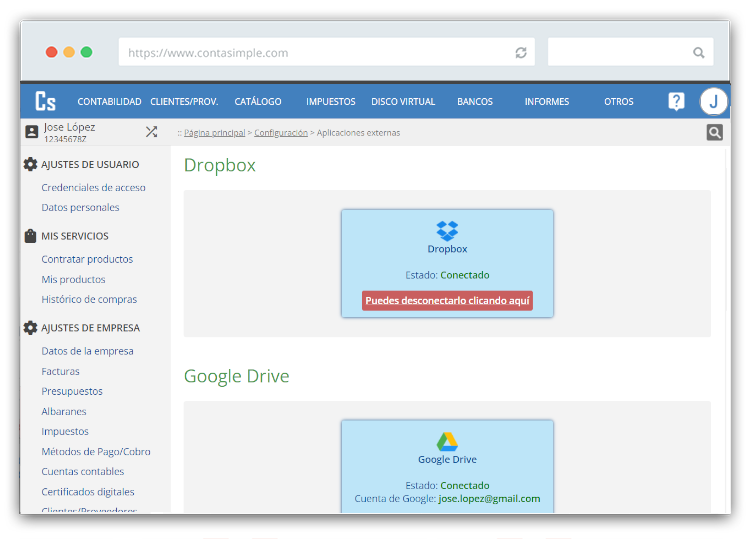This screenshot has width=750, height=539.
Task: Open the Disco Virtual menu
Action: (403, 102)
